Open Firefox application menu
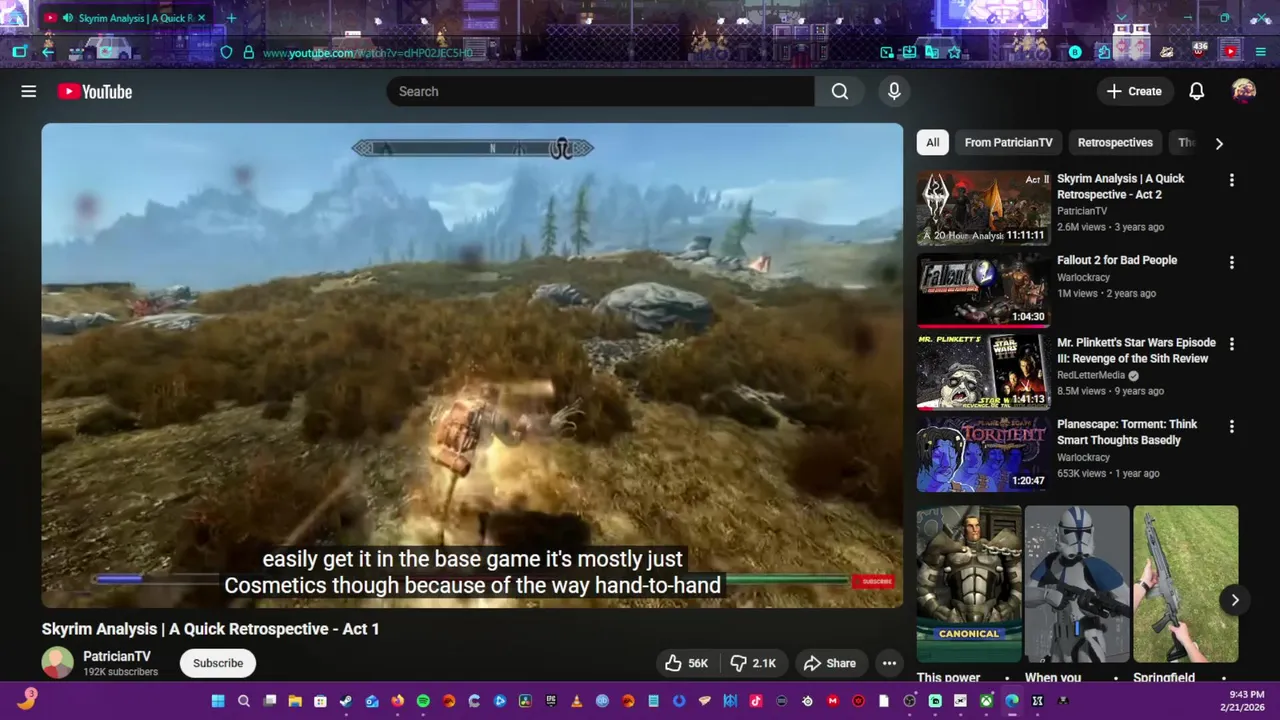Viewport: 1280px width, 720px height. pos(1260,52)
